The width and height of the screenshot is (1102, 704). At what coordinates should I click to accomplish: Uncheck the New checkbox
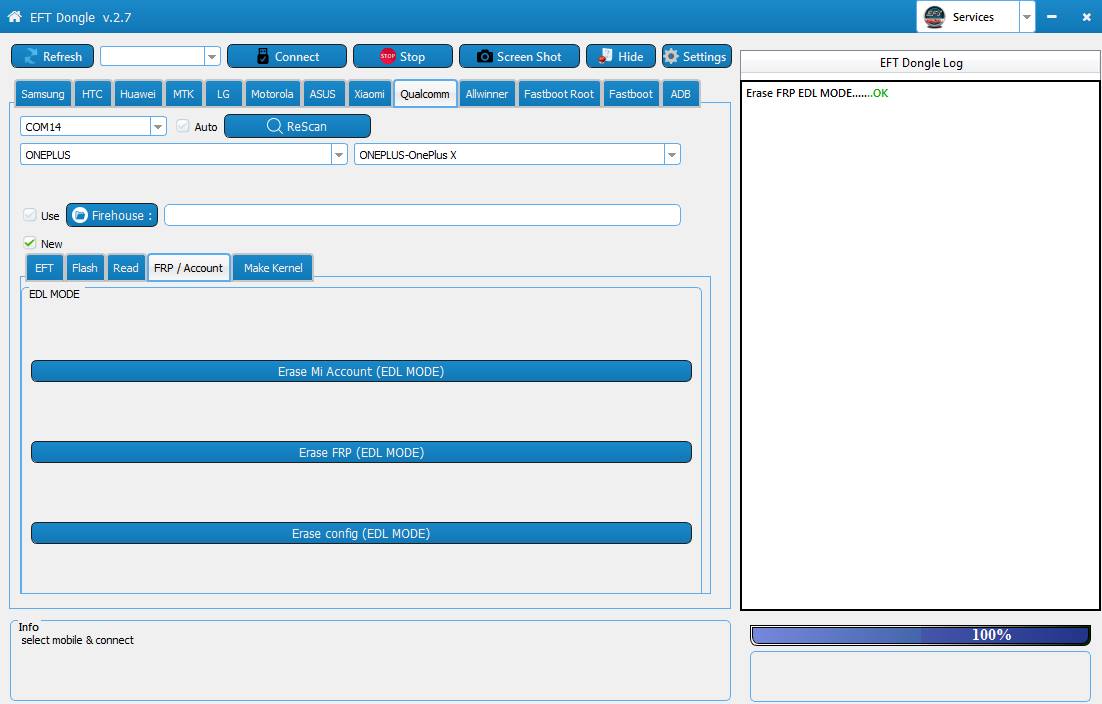[x=30, y=243]
